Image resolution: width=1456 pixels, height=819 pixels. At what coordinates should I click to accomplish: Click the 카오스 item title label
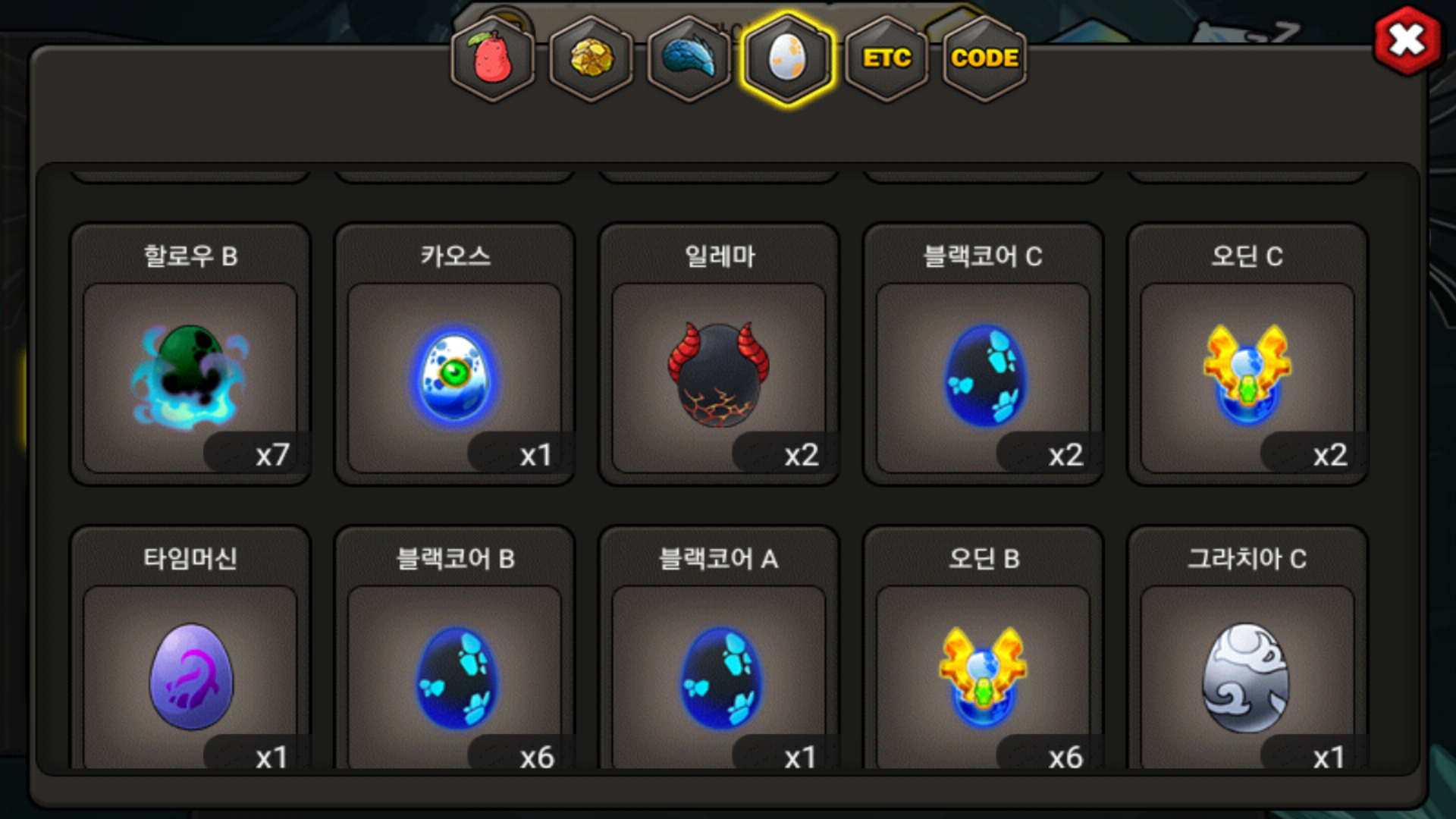coord(455,256)
